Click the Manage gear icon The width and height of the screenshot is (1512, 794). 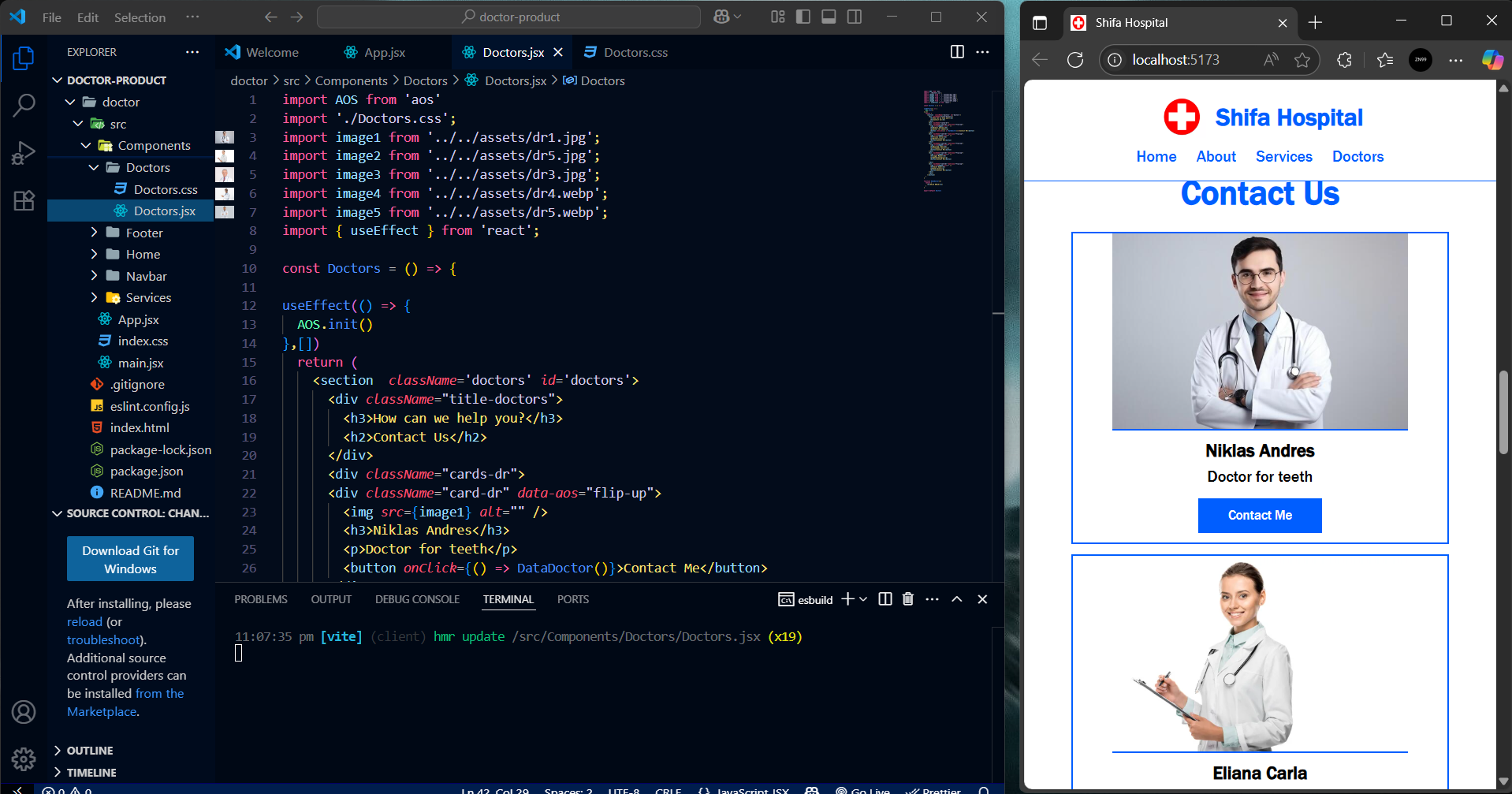click(x=24, y=759)
